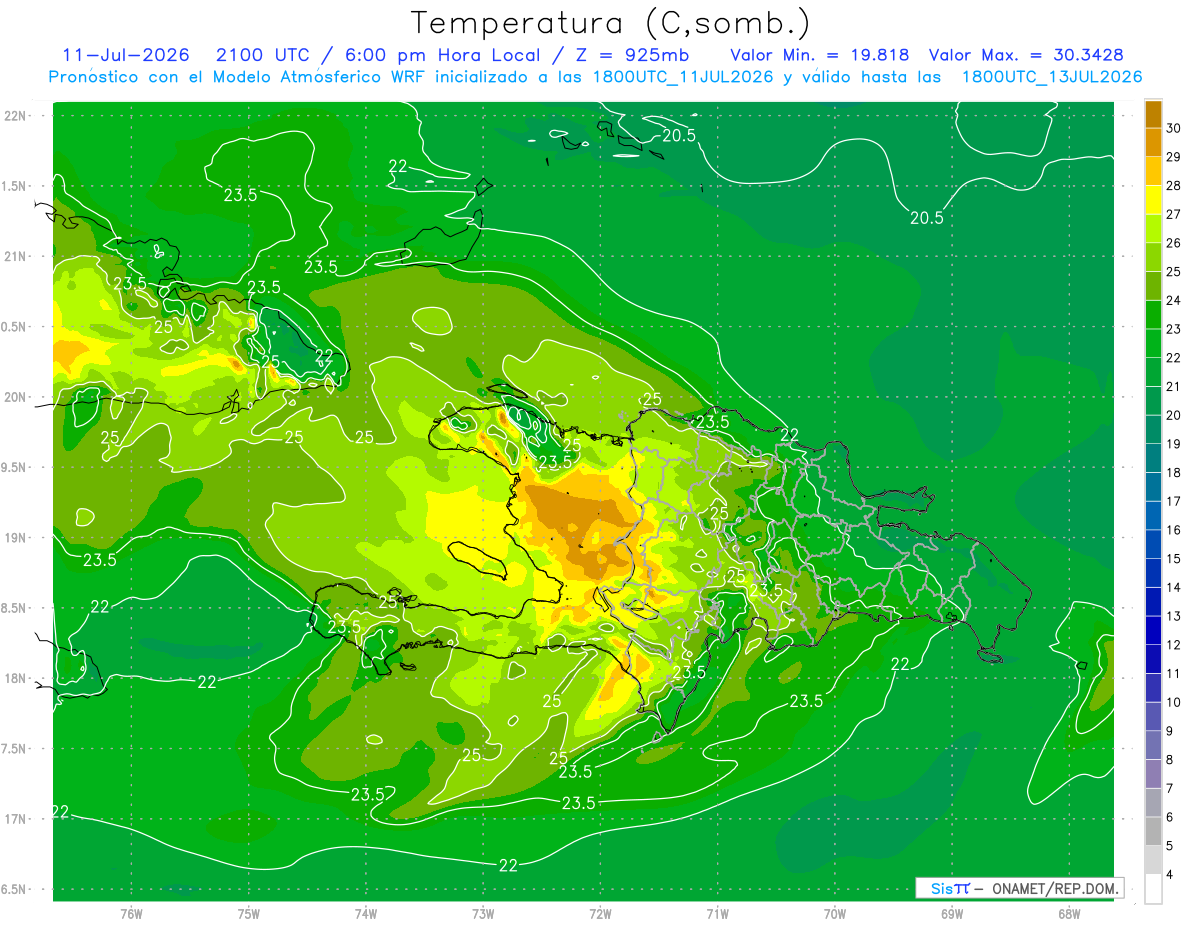Viewport: 1200px width, 927px height.
Task: Click the "1800UTC_11JUL2026" initialization time text
Action: (x=682, y=77)
